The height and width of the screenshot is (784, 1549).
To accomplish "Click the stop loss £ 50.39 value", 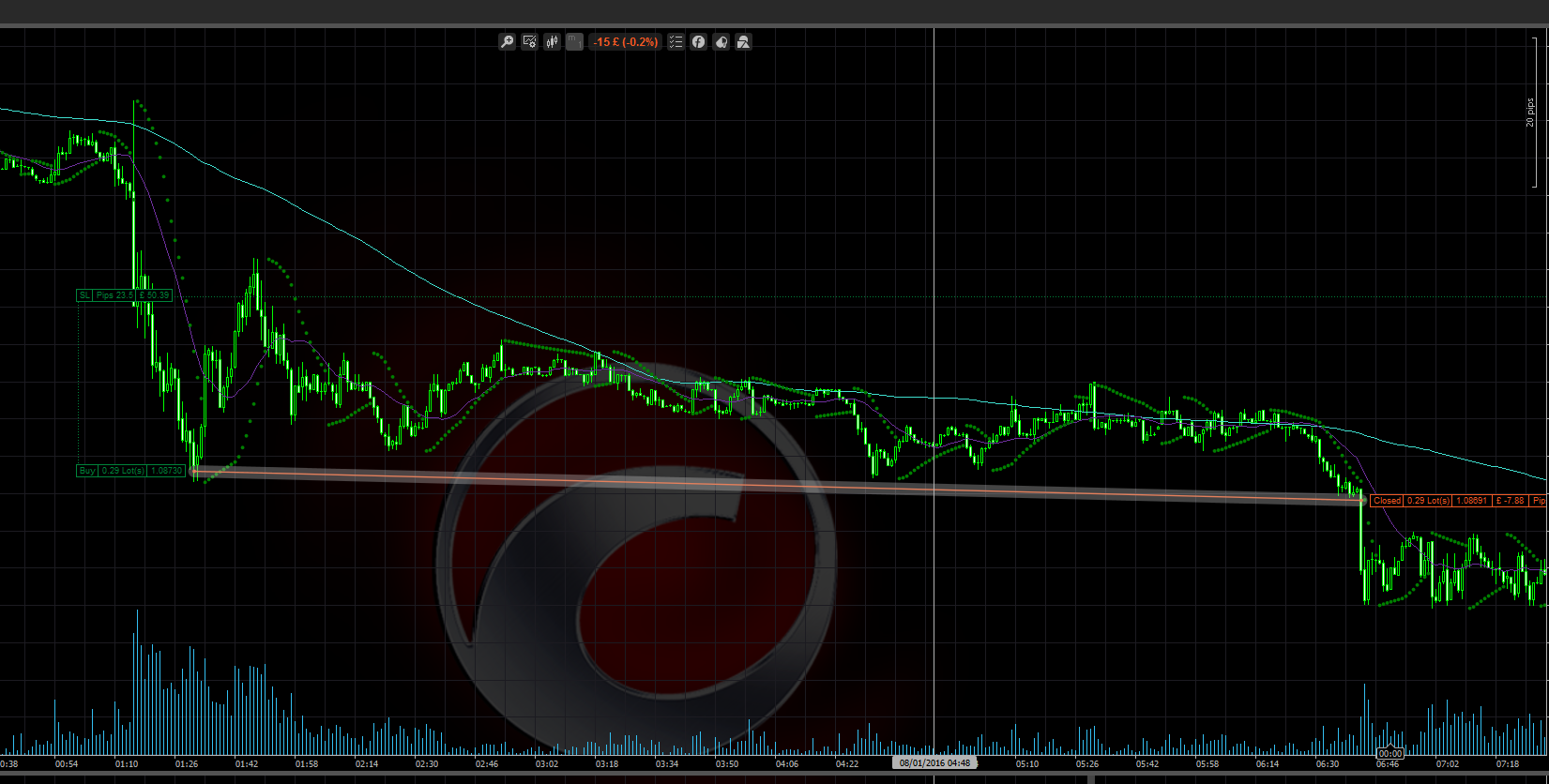I will click(x=154, y=295).
